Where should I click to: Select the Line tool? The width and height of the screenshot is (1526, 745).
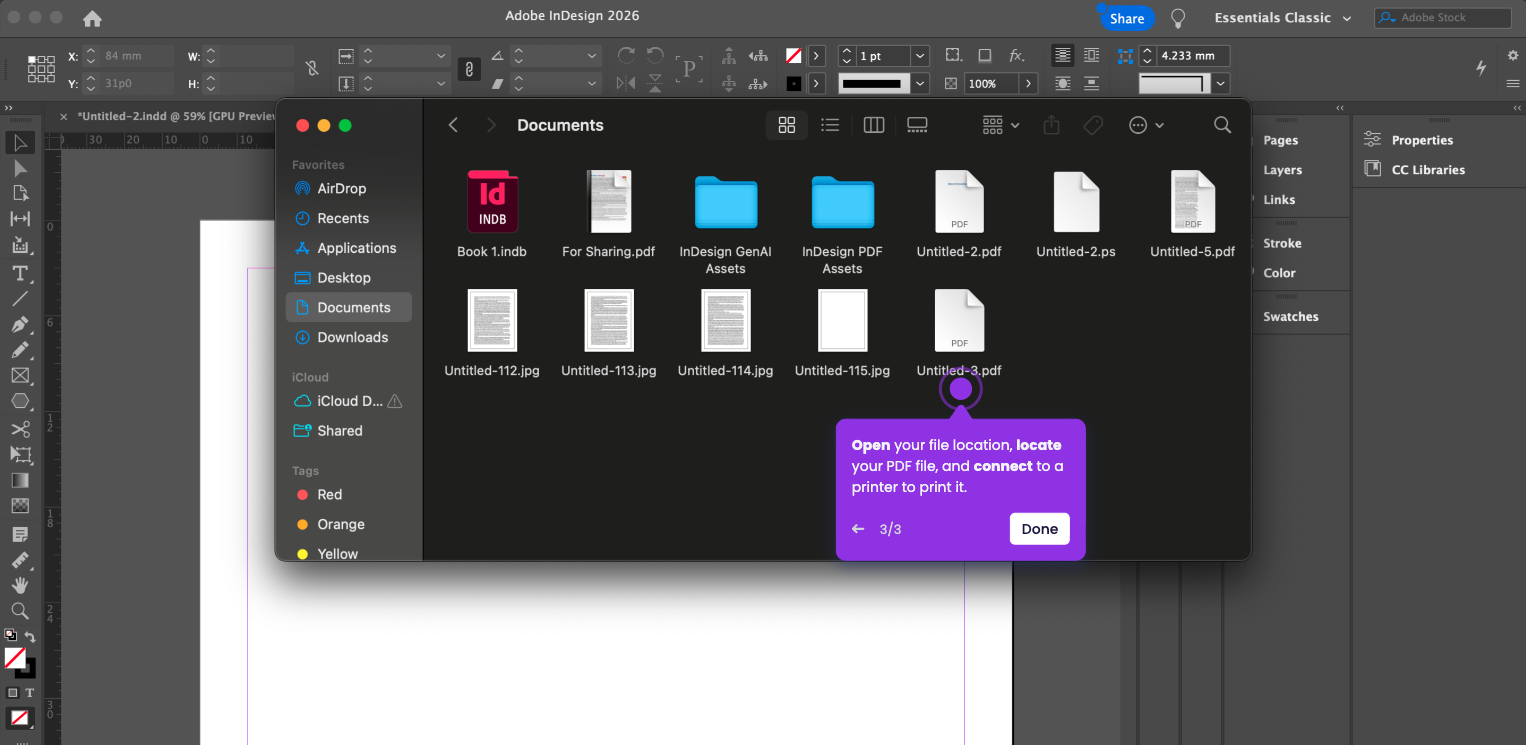click(x=20, y=299)
